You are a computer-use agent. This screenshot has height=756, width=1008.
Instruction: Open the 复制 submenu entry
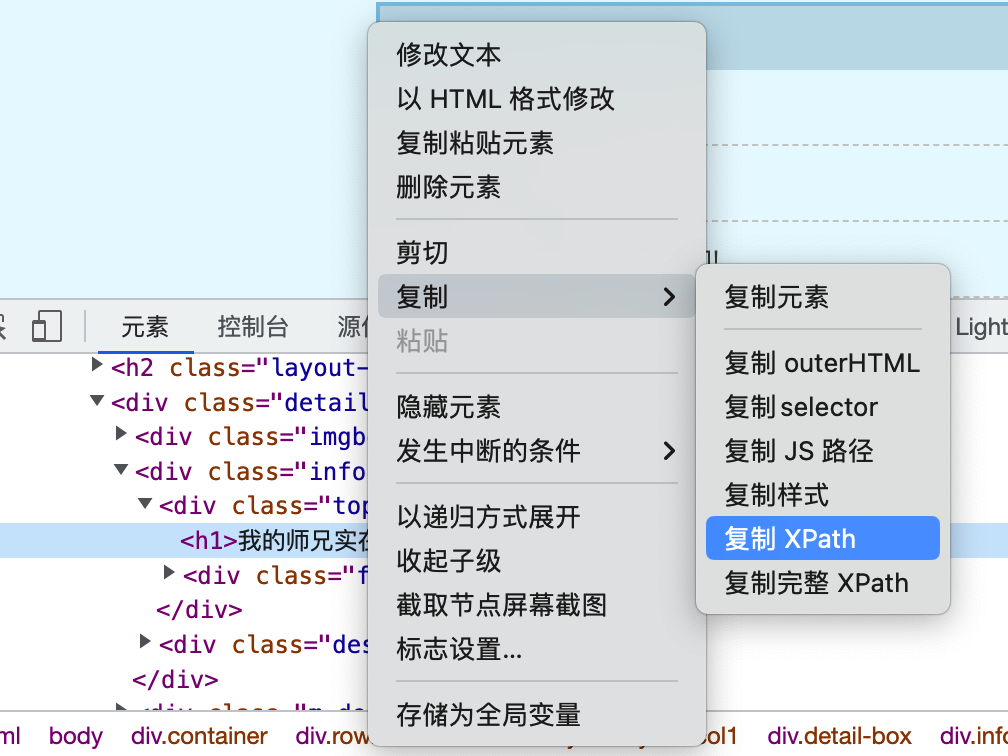tap(537, 296)
